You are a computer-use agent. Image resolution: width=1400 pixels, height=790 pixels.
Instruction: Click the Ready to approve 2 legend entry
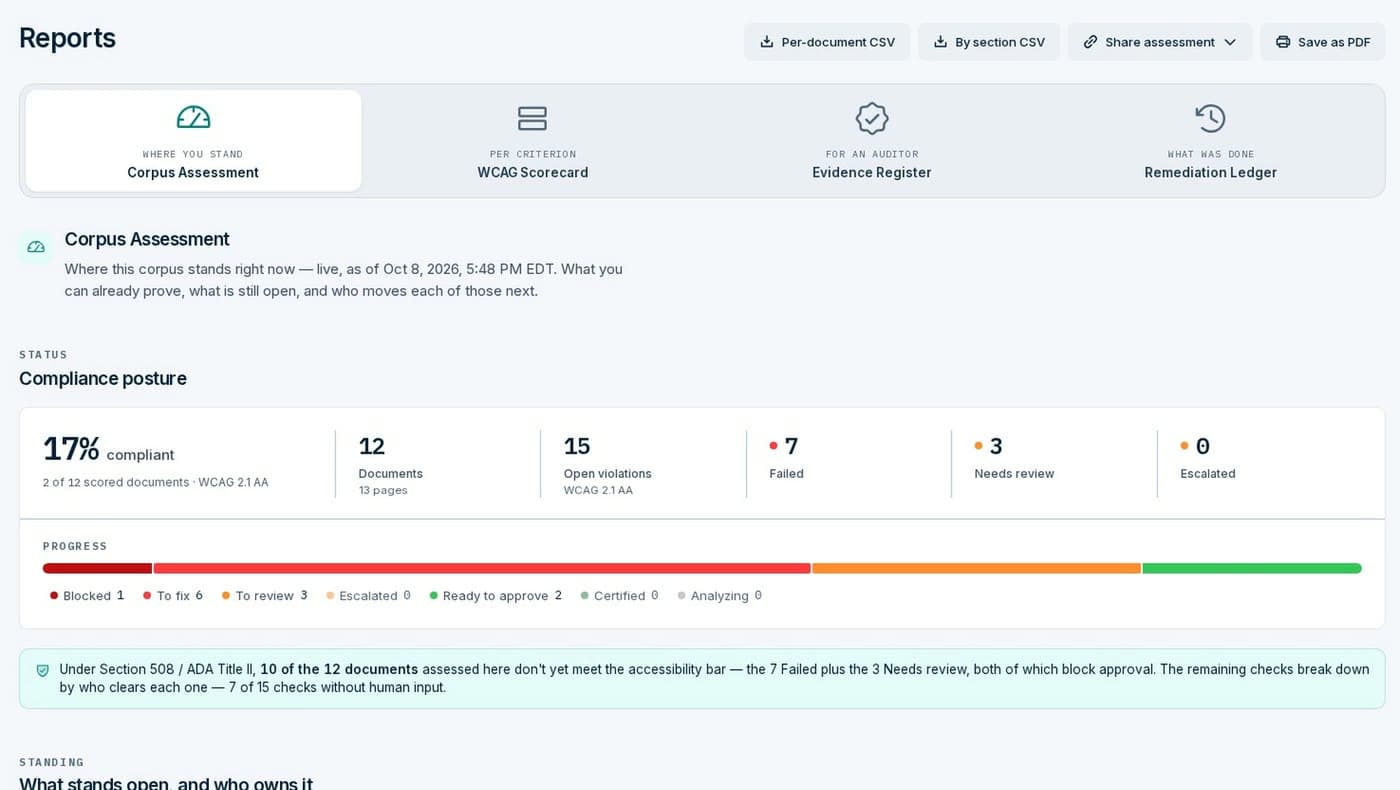(x=495, y=595)
